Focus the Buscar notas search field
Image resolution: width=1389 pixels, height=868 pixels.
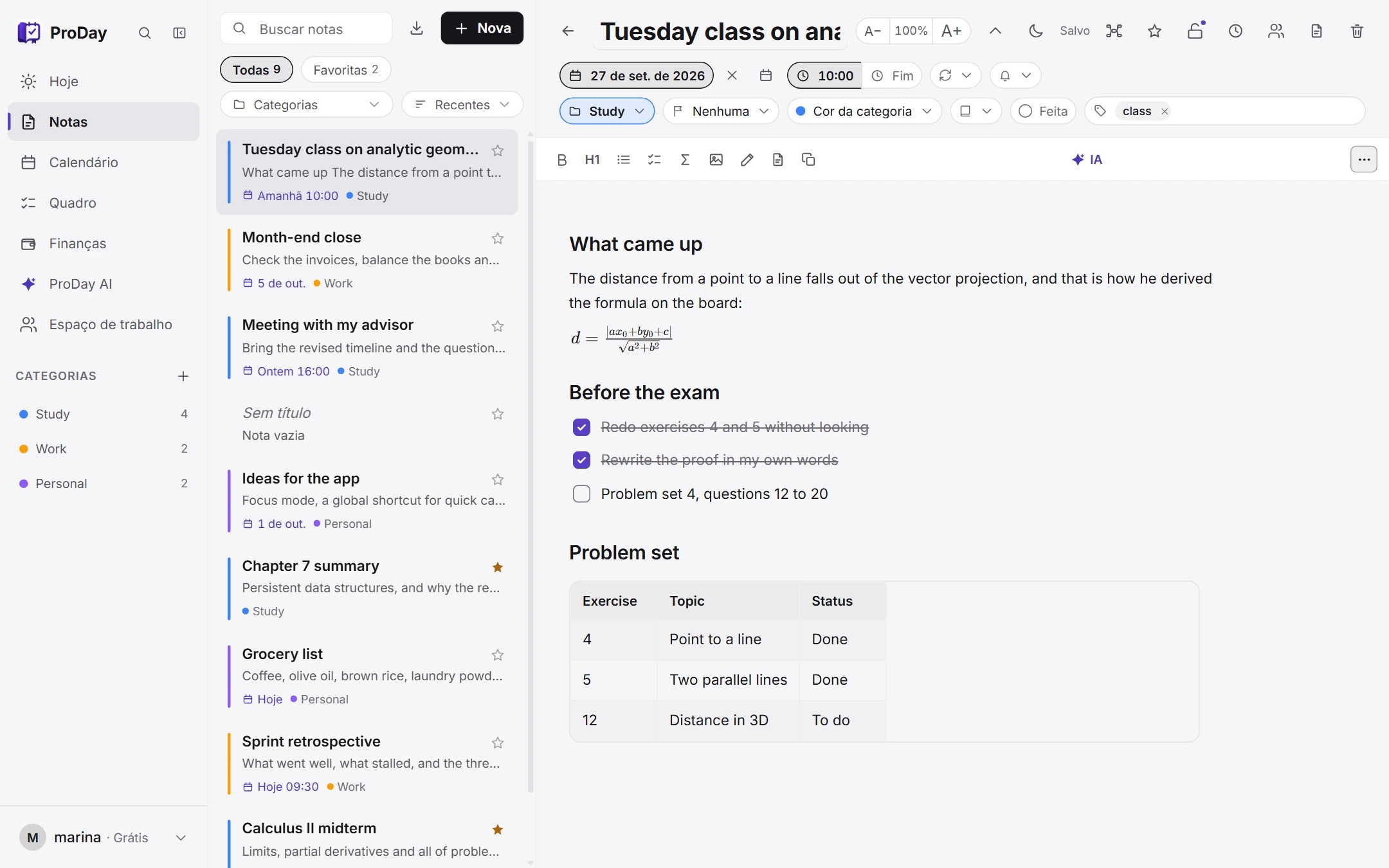[x=306, y=28]
